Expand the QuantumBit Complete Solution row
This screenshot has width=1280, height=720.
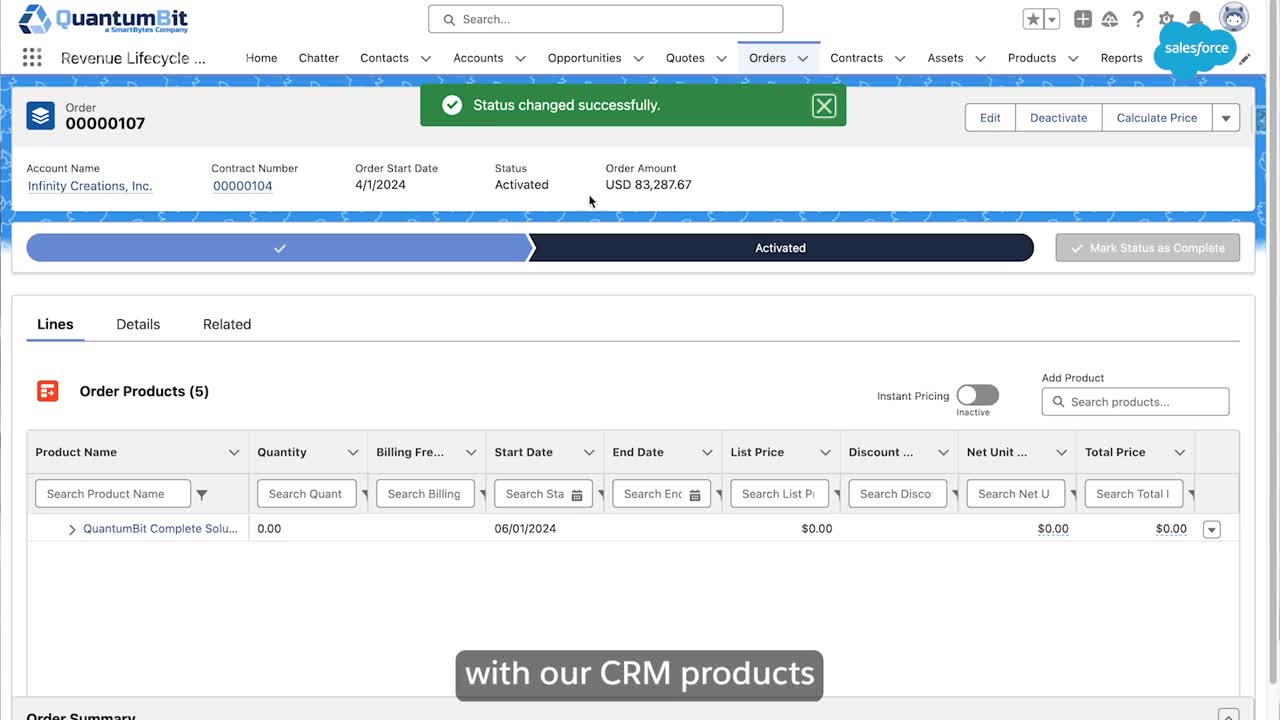pos(72,529)
